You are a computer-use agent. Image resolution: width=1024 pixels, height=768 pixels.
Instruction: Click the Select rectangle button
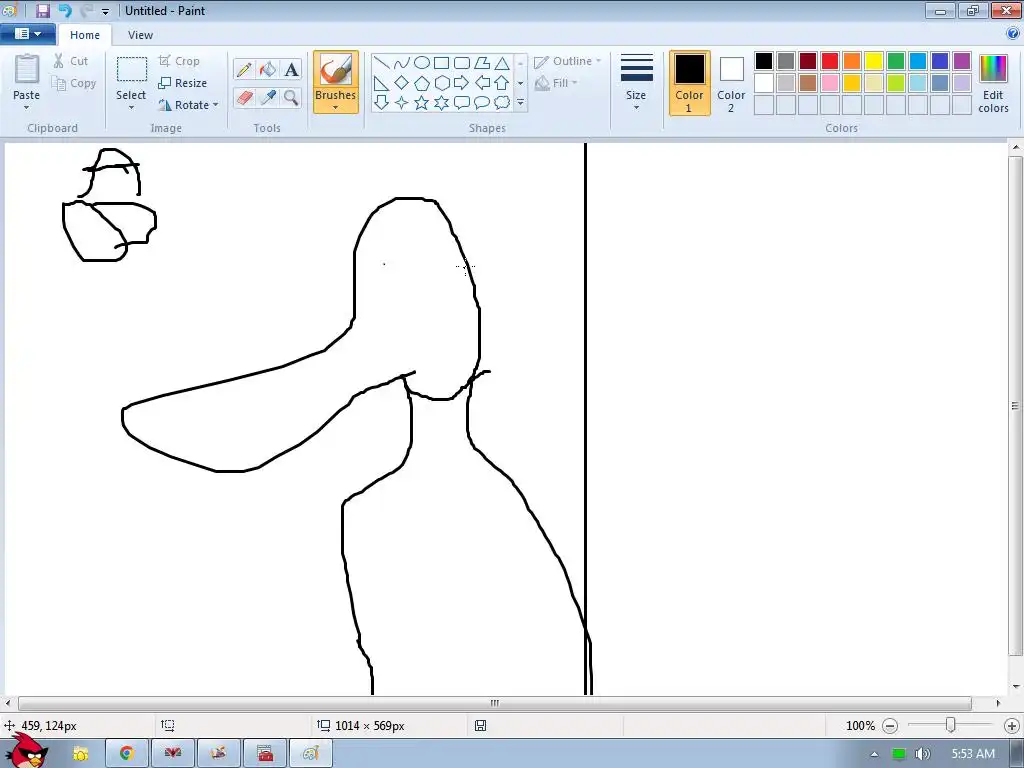131,69
